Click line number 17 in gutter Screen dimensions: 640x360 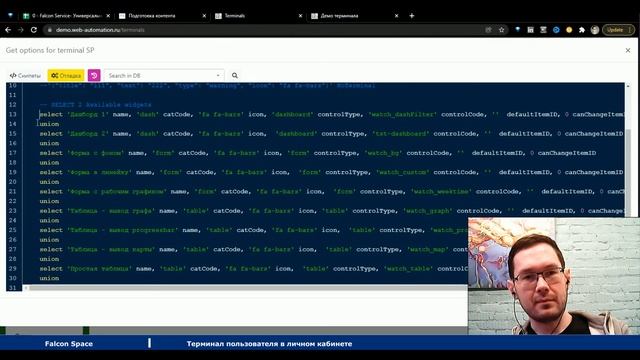12,153
